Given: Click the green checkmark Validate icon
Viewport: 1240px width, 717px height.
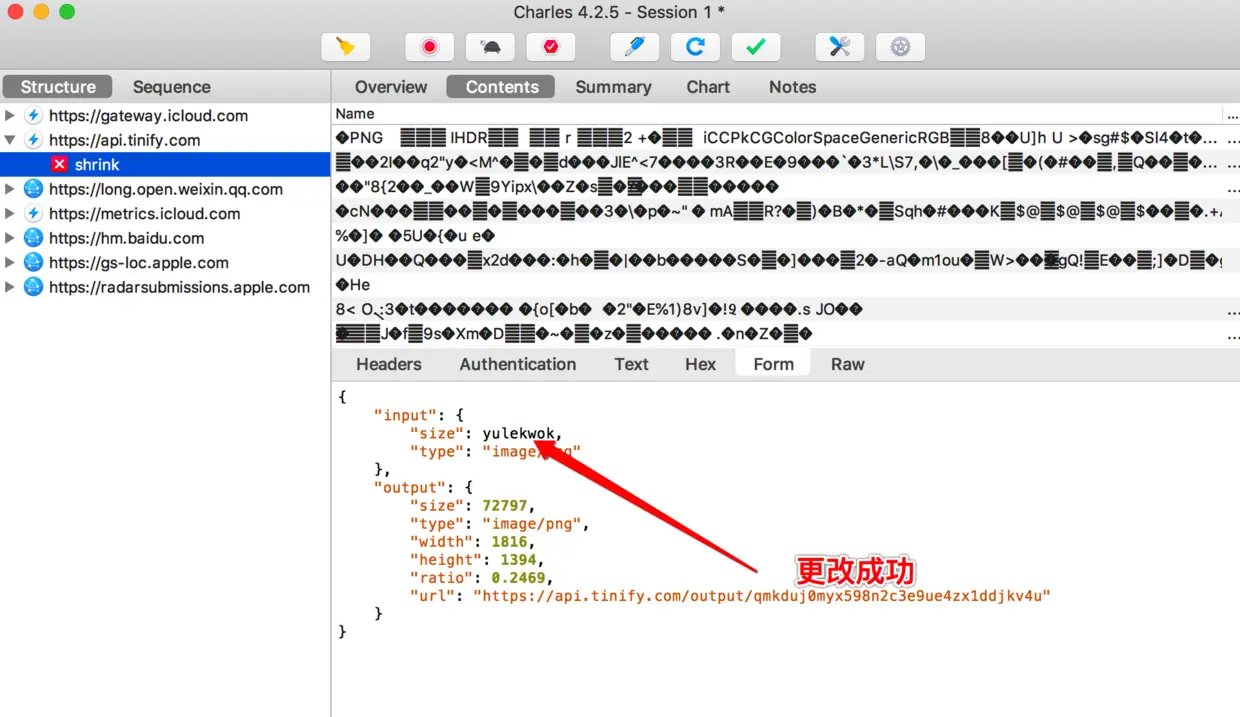Looking at the screenshot, I should 756,47.
